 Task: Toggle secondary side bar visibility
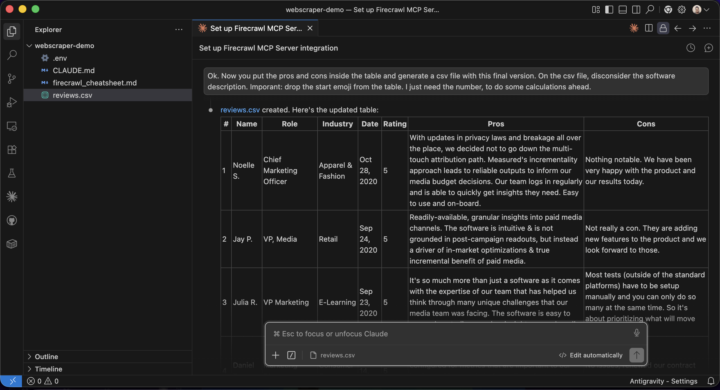pos(636,9)
